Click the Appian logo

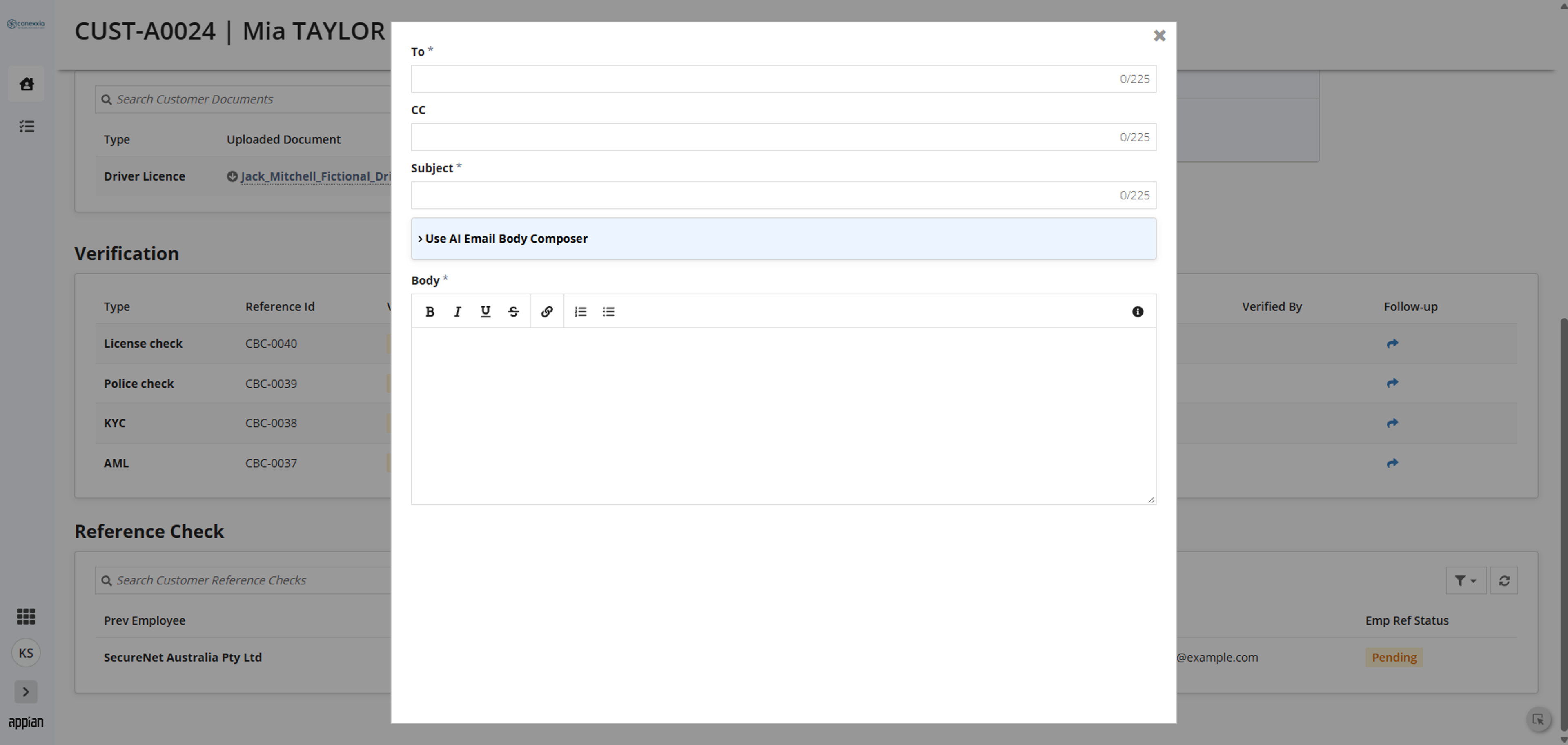(26, 723)
